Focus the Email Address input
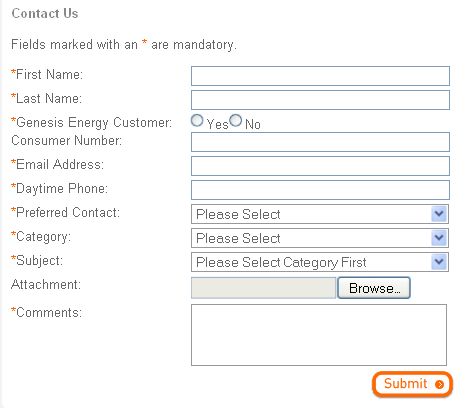The height and width of the screenshot is (408, 473). (320, 166)
